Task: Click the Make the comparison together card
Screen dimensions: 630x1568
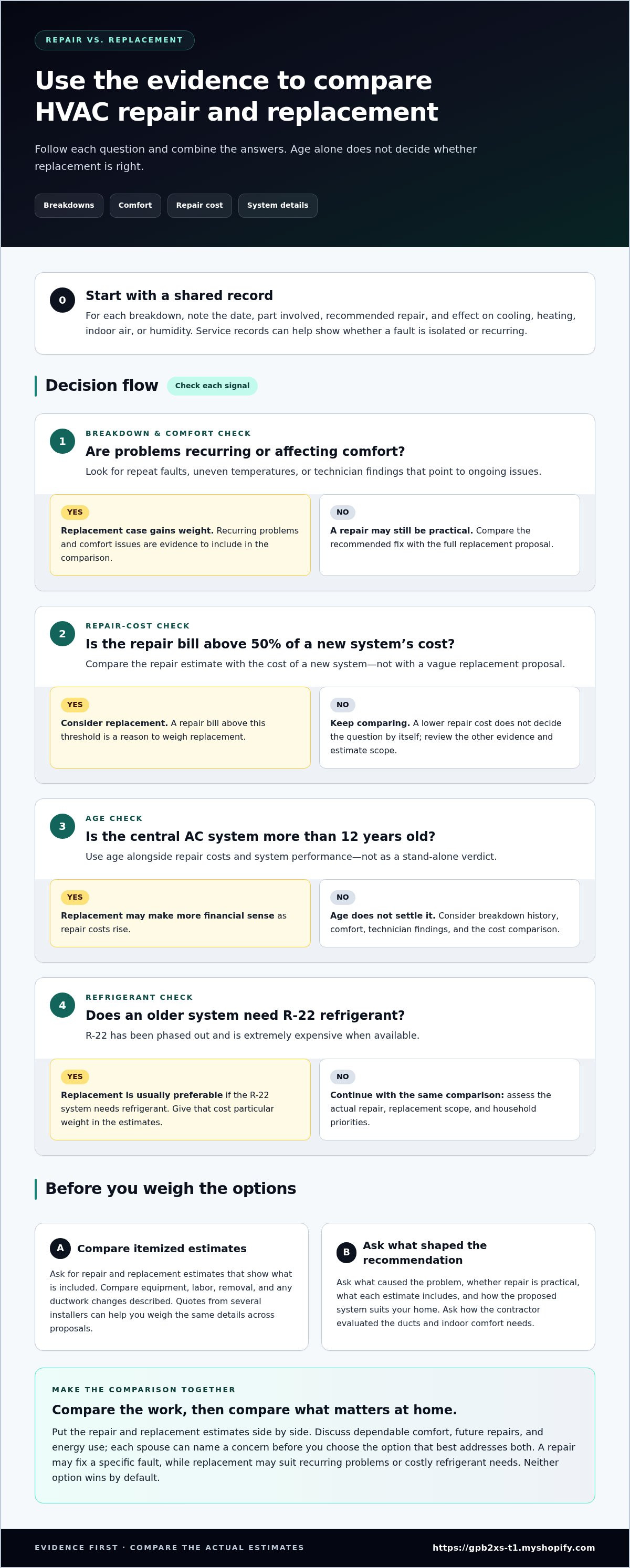Action: tap(315, 1435)
